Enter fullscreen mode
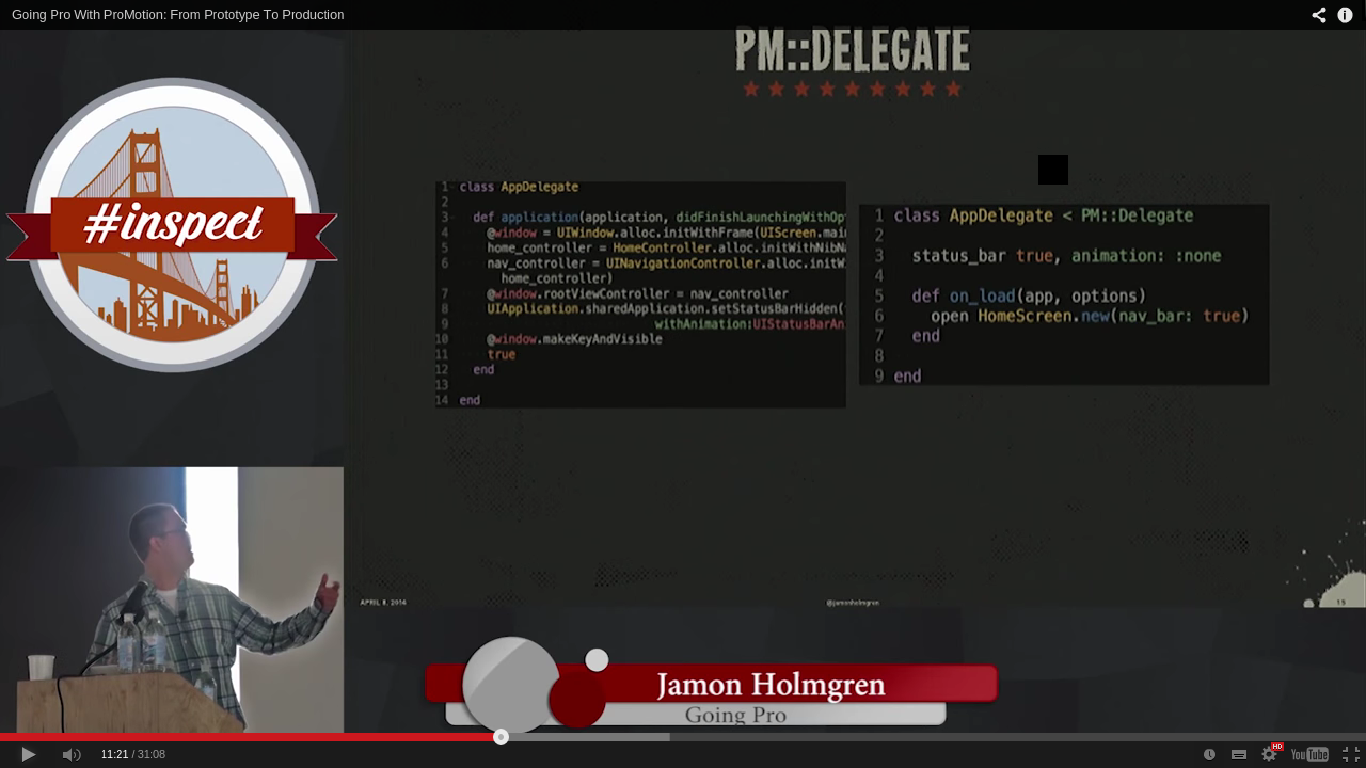Image resolution: width=1366 pixels, height=768 pixels. click(1352, 755)
